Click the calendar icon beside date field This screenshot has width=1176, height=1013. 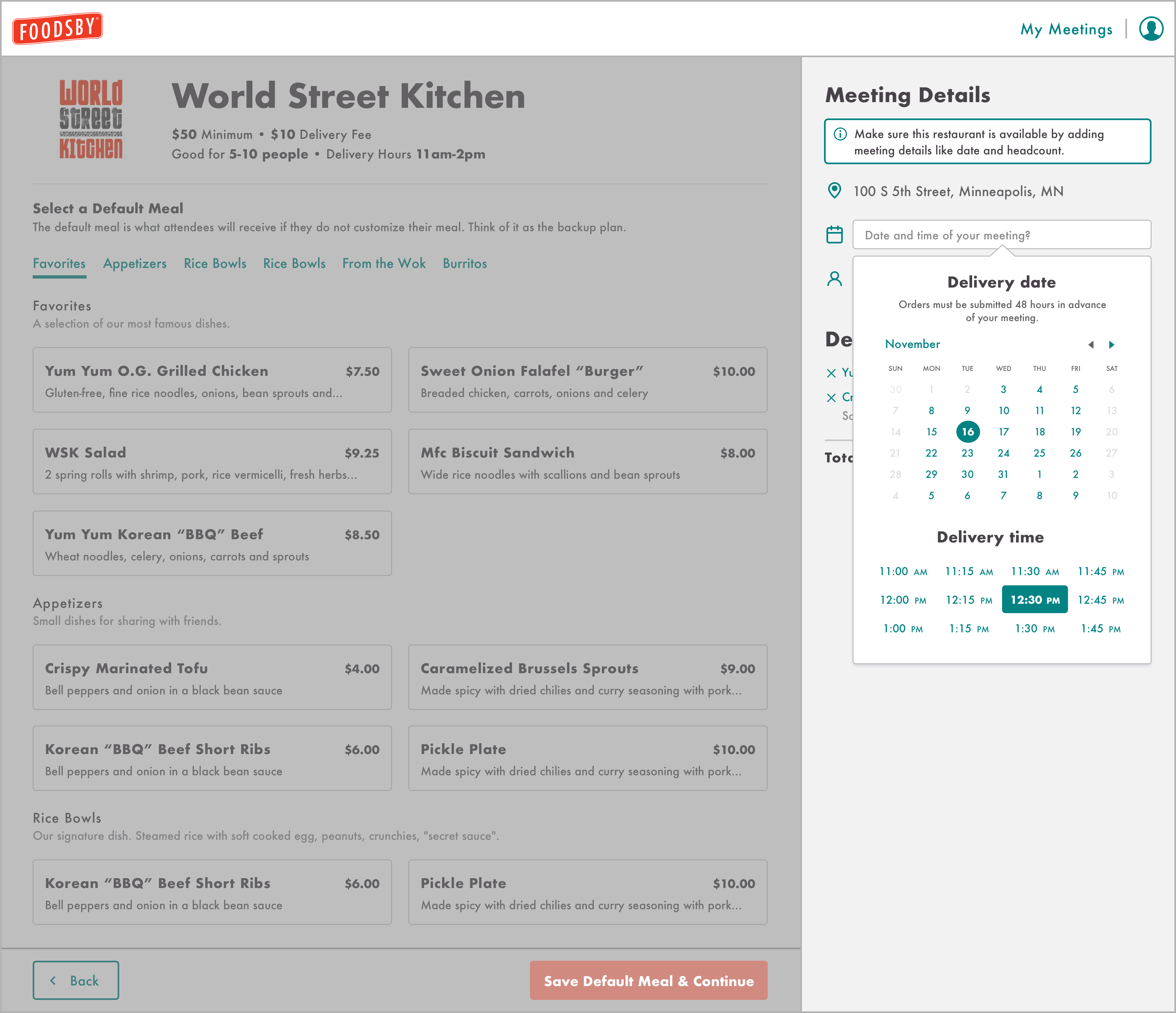834,234
